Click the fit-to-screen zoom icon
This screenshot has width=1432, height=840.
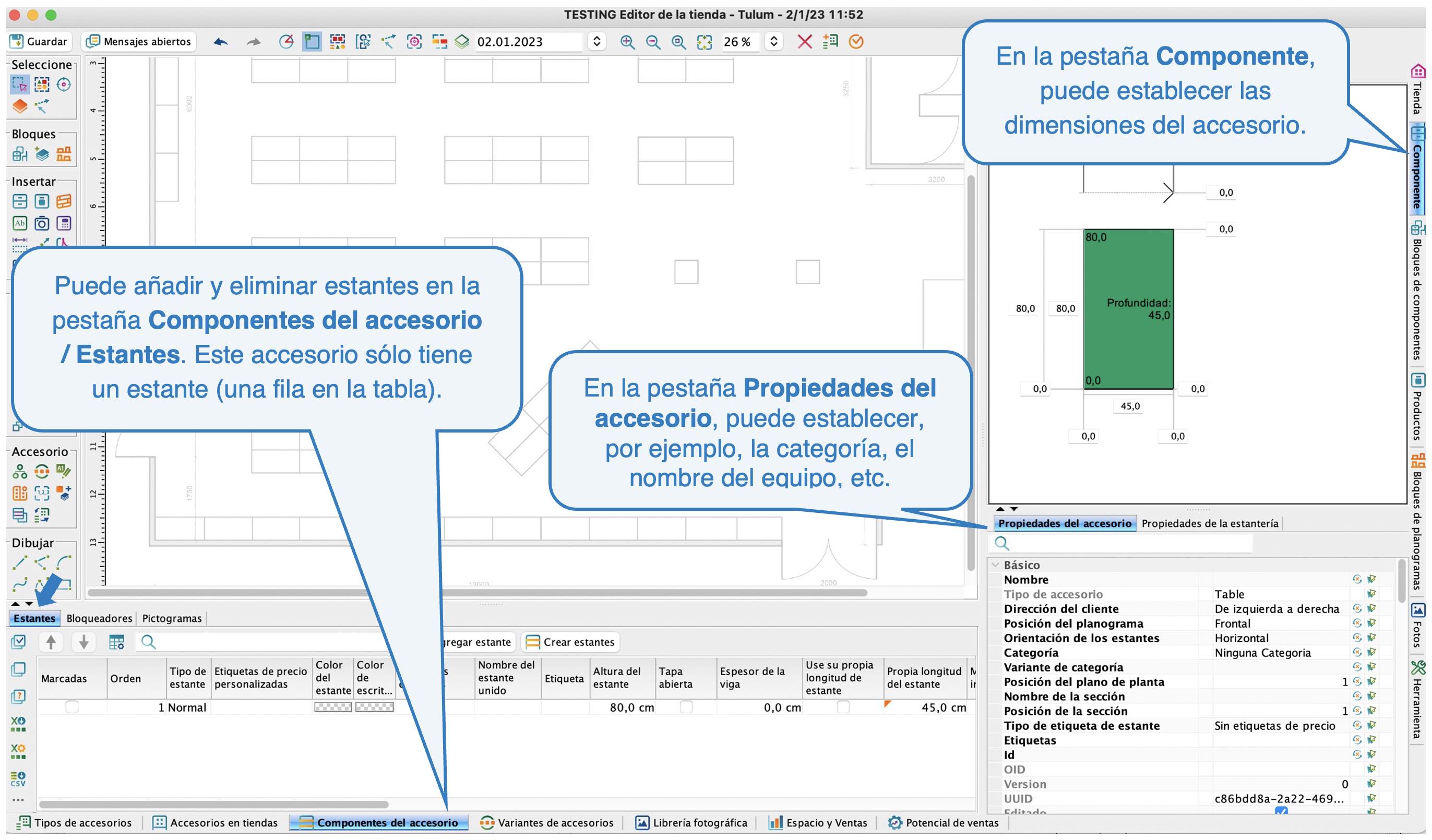point(705,41)
